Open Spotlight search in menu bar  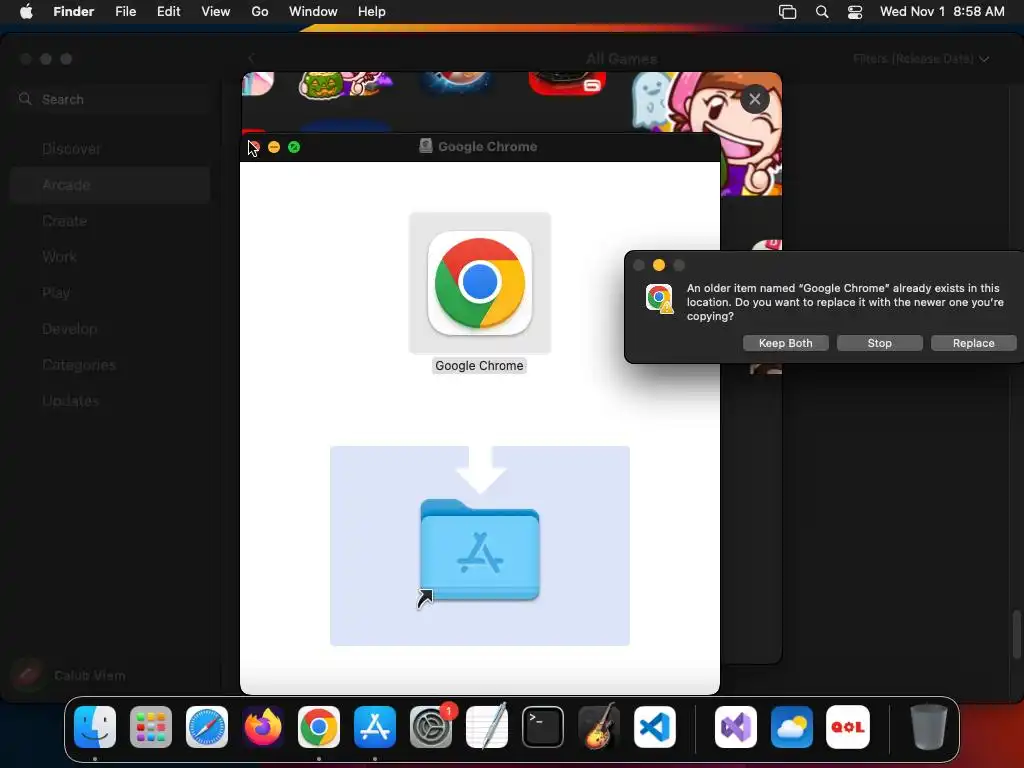[822, 12]
